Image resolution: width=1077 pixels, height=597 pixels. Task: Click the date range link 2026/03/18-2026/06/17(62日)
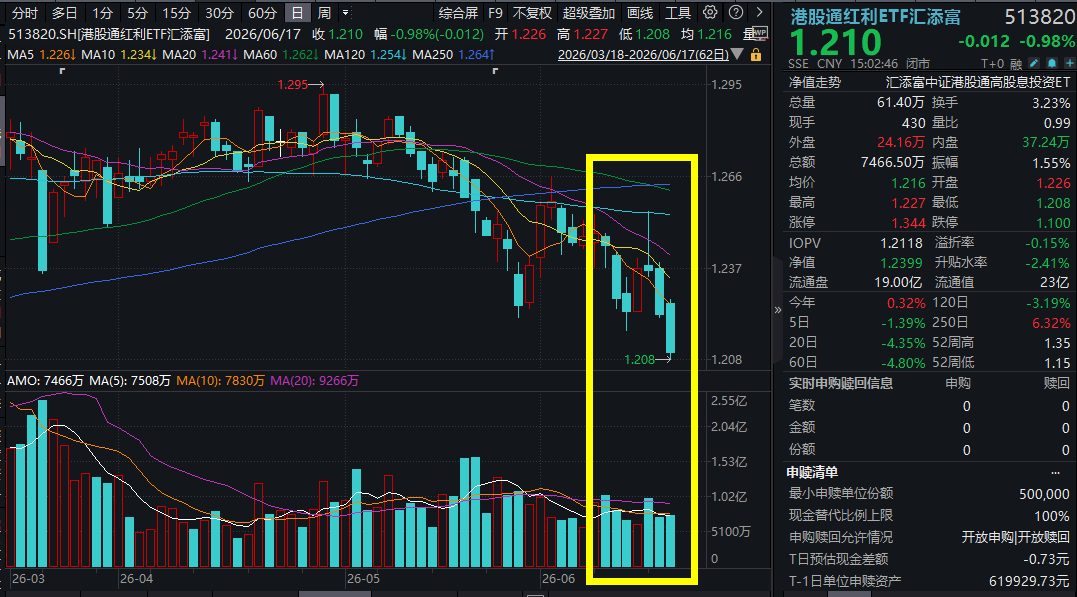643,54
